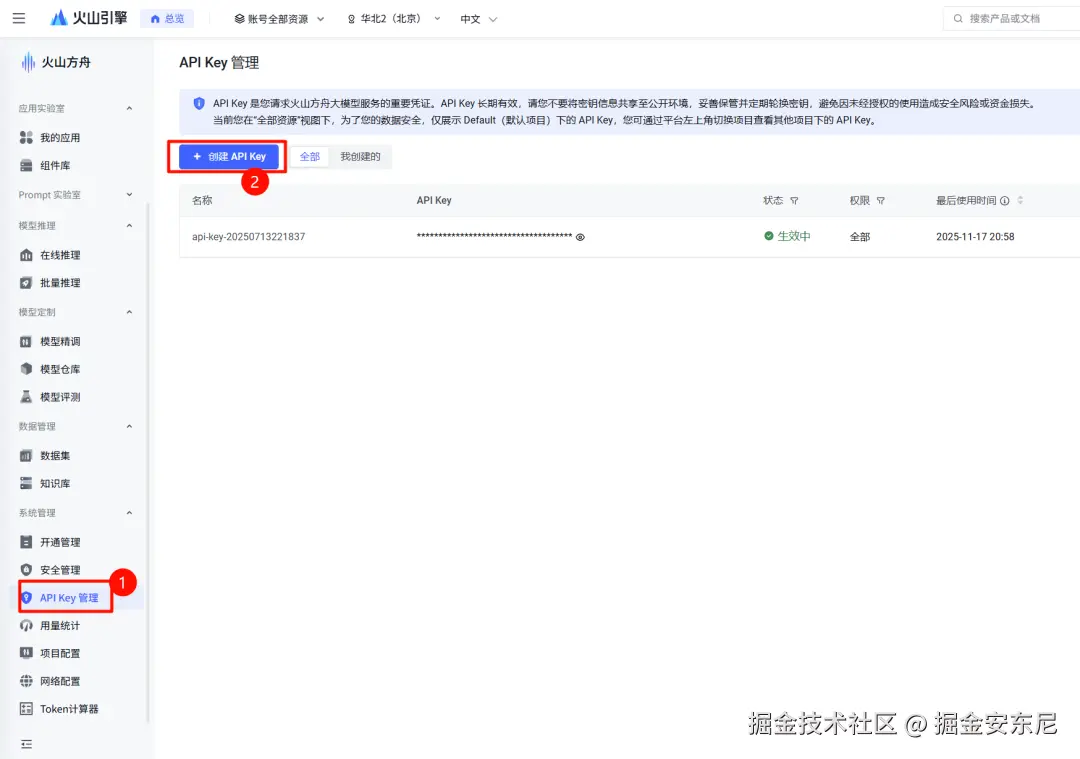The height and width of the screenshot is (759, 1080).
Task: Click the 火山方舟 product logo
Action: (56, 62)
